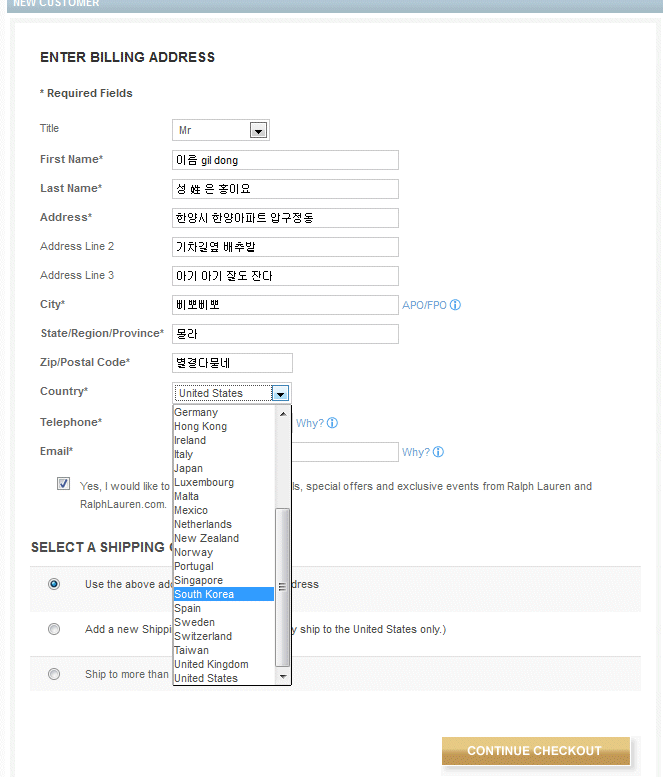
Task: Focus the Zip/Postal Code field
Action: click(x=232, y=363)
